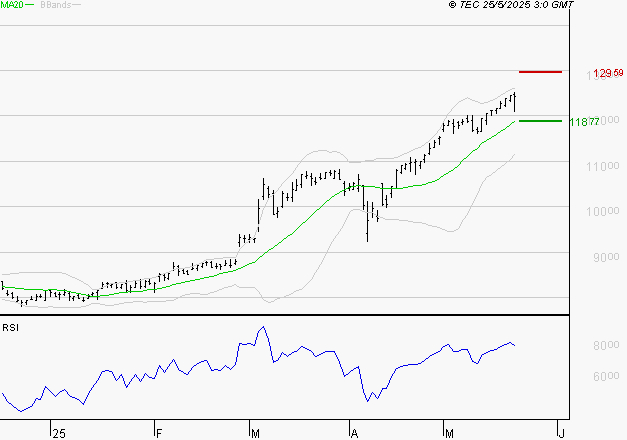Click the 60.00 RSI axis label
The width and height of the screenshot is (627, 440).
[606, 376]
